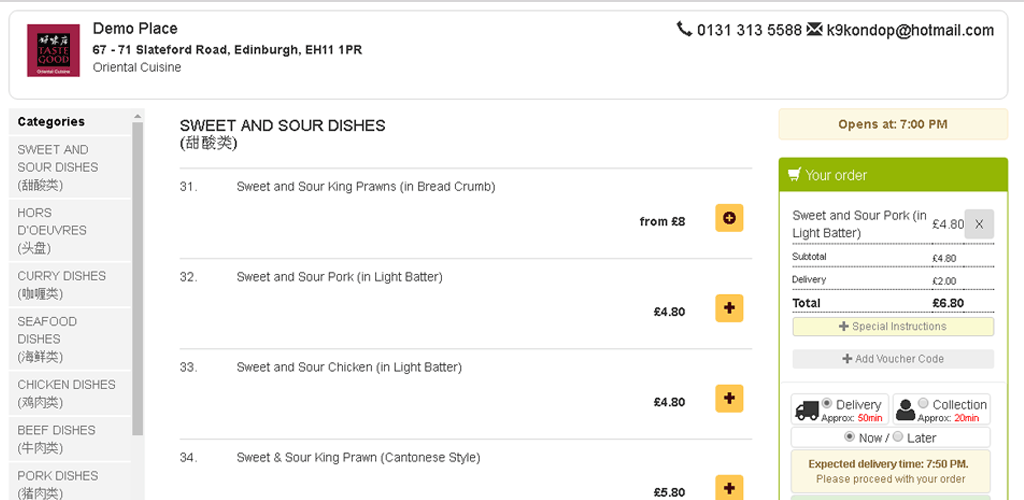Click the k9kondop@hotmail.com email link
The height and width of the screenshot is (500, 1024).
click(x=910, y=30)
